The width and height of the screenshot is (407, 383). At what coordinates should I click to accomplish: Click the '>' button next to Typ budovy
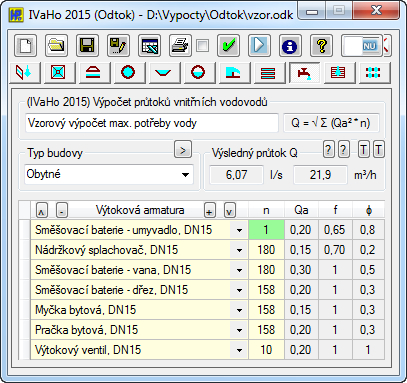[183, 150]
